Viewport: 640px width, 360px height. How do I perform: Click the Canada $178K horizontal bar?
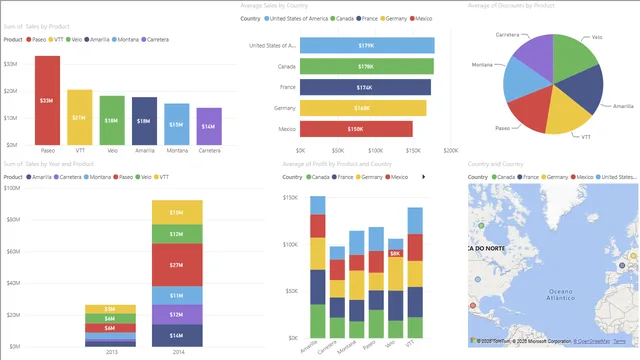[x=367, y=66]
